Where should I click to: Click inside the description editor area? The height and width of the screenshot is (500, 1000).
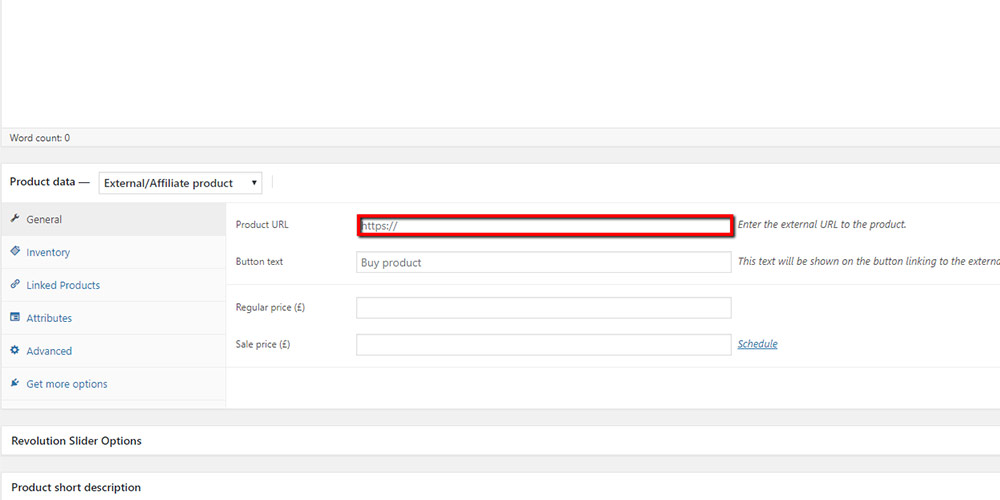pyautogui.click(x=501, y=64)
